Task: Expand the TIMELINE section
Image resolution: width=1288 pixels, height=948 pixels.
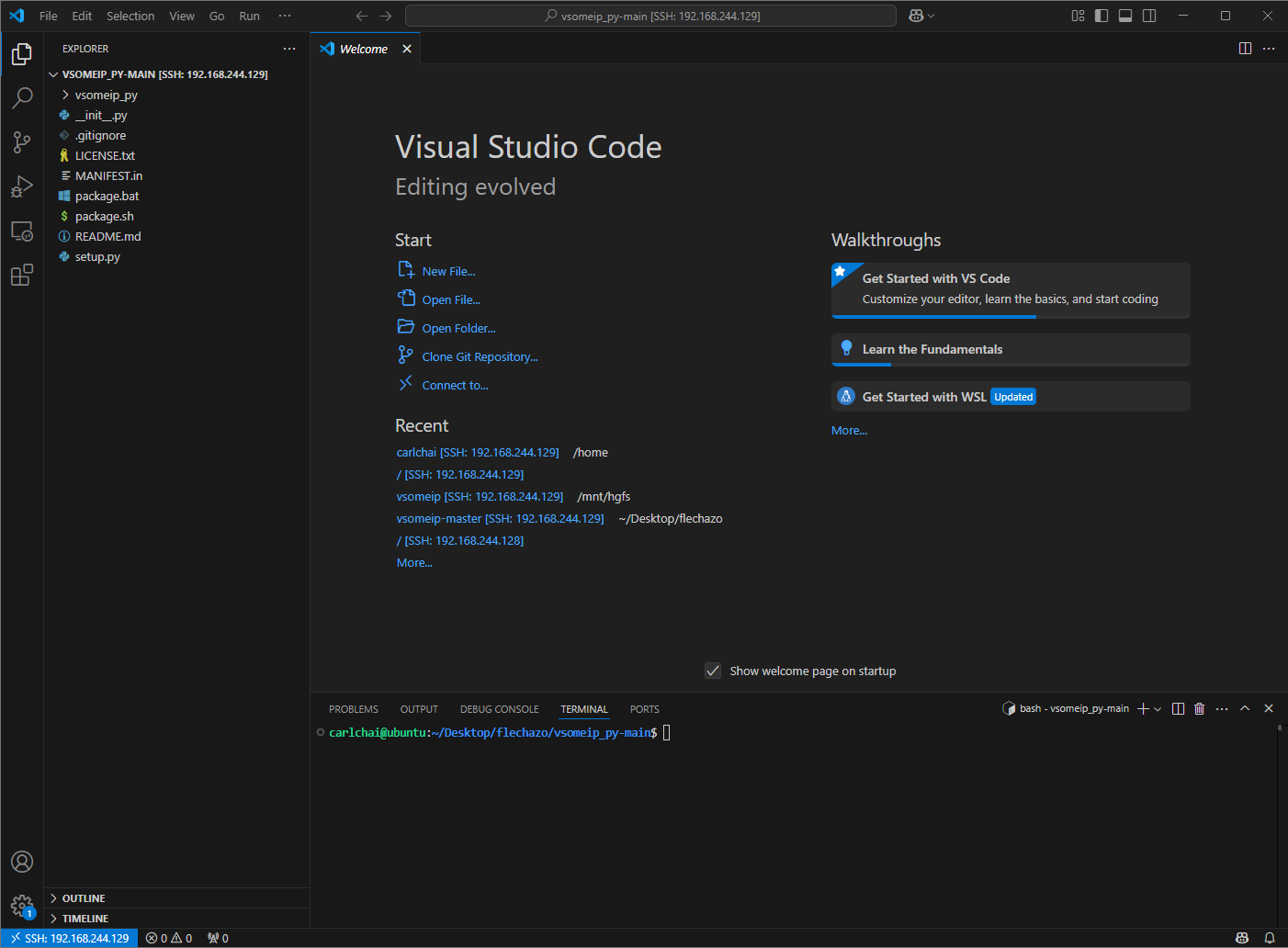Action: click(x=176, y=919)
